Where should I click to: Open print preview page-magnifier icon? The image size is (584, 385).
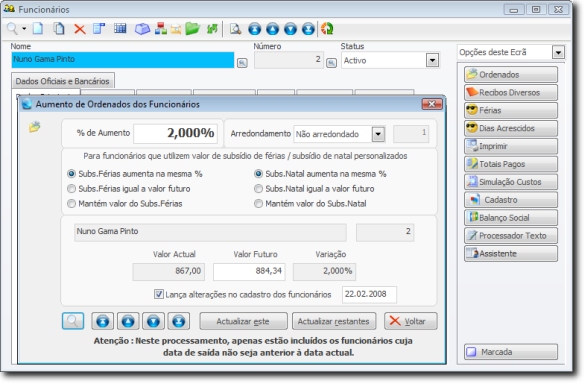pos(235,29)
